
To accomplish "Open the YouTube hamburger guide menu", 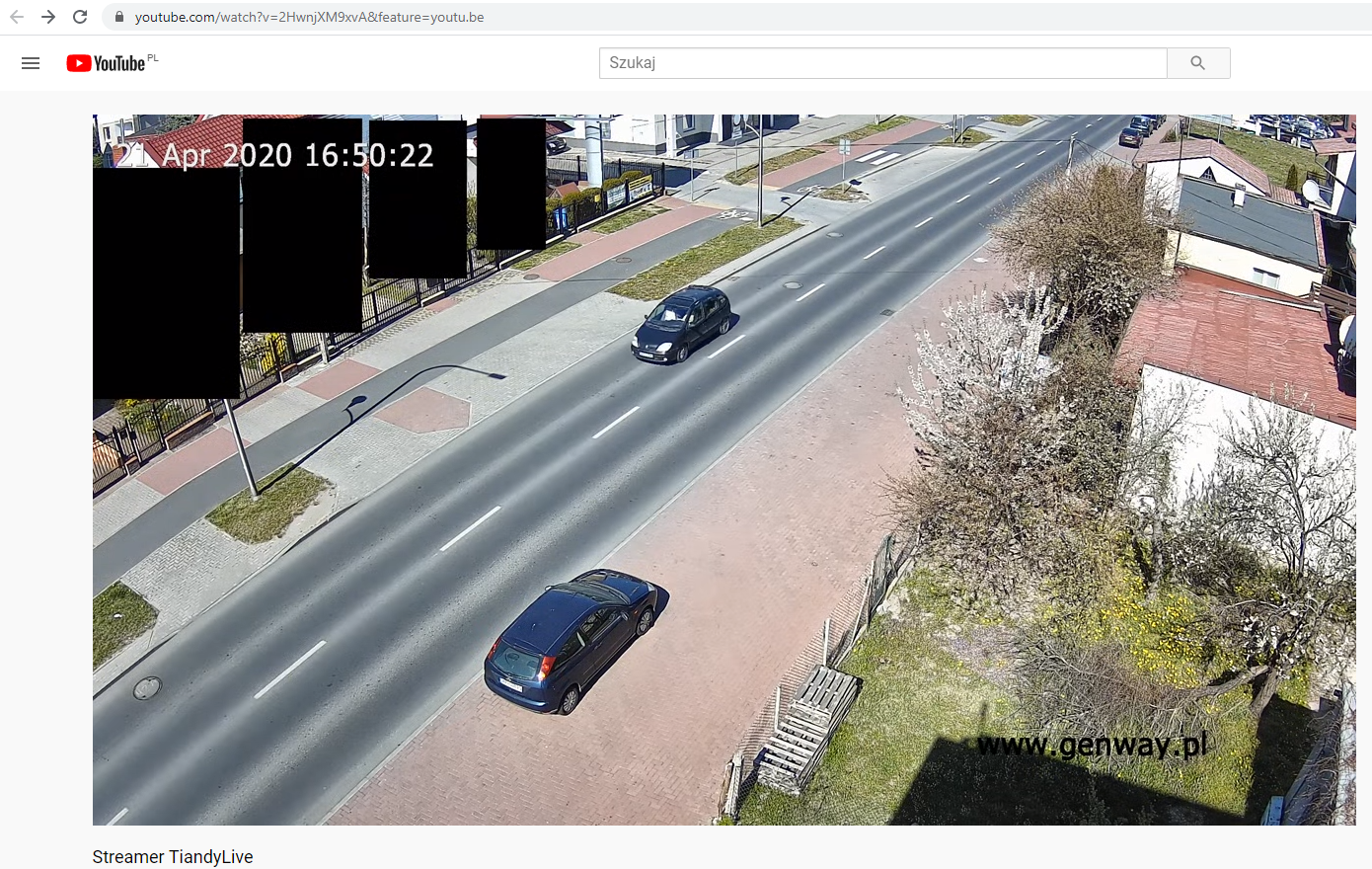I will (31, 63).
